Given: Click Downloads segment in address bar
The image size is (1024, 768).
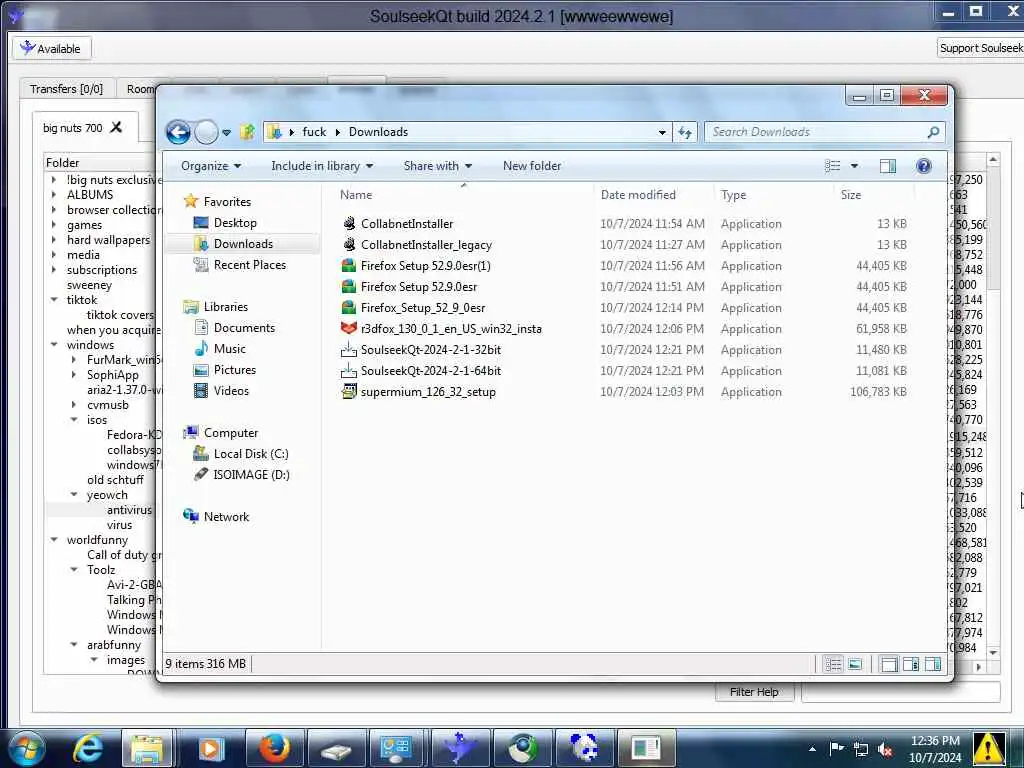Looking at the screenshot, I should [x=378, y=132].
